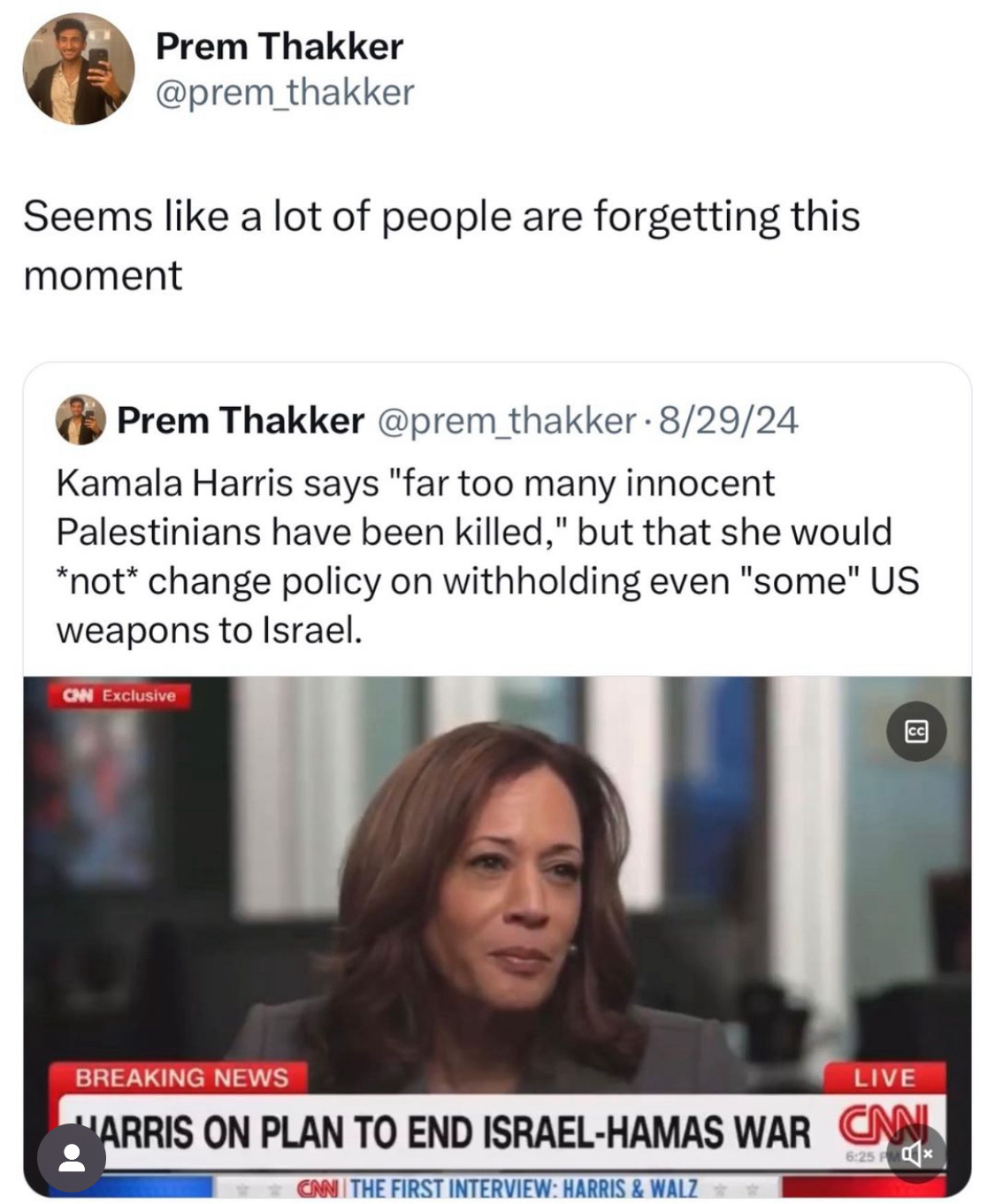Open the quoted tweet about Kamala Harris
The height and width of the screenshot is (1204, 995).
pos(486,556)
